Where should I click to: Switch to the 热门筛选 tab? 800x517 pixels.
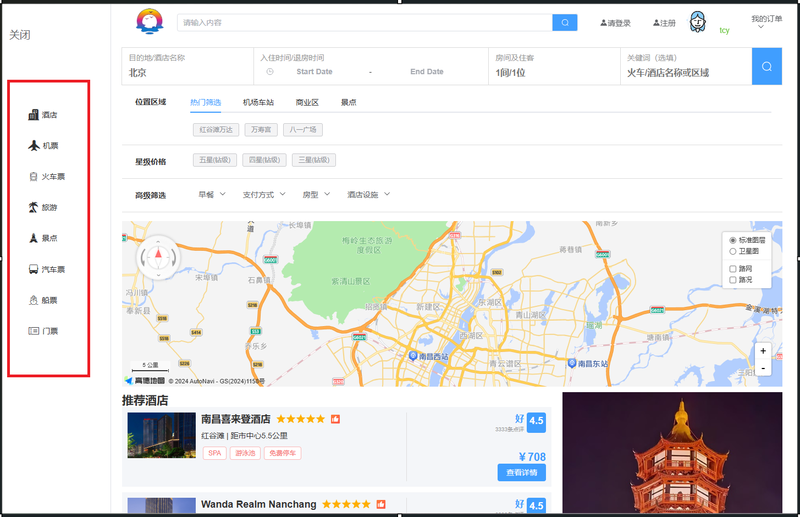[206, 103]
